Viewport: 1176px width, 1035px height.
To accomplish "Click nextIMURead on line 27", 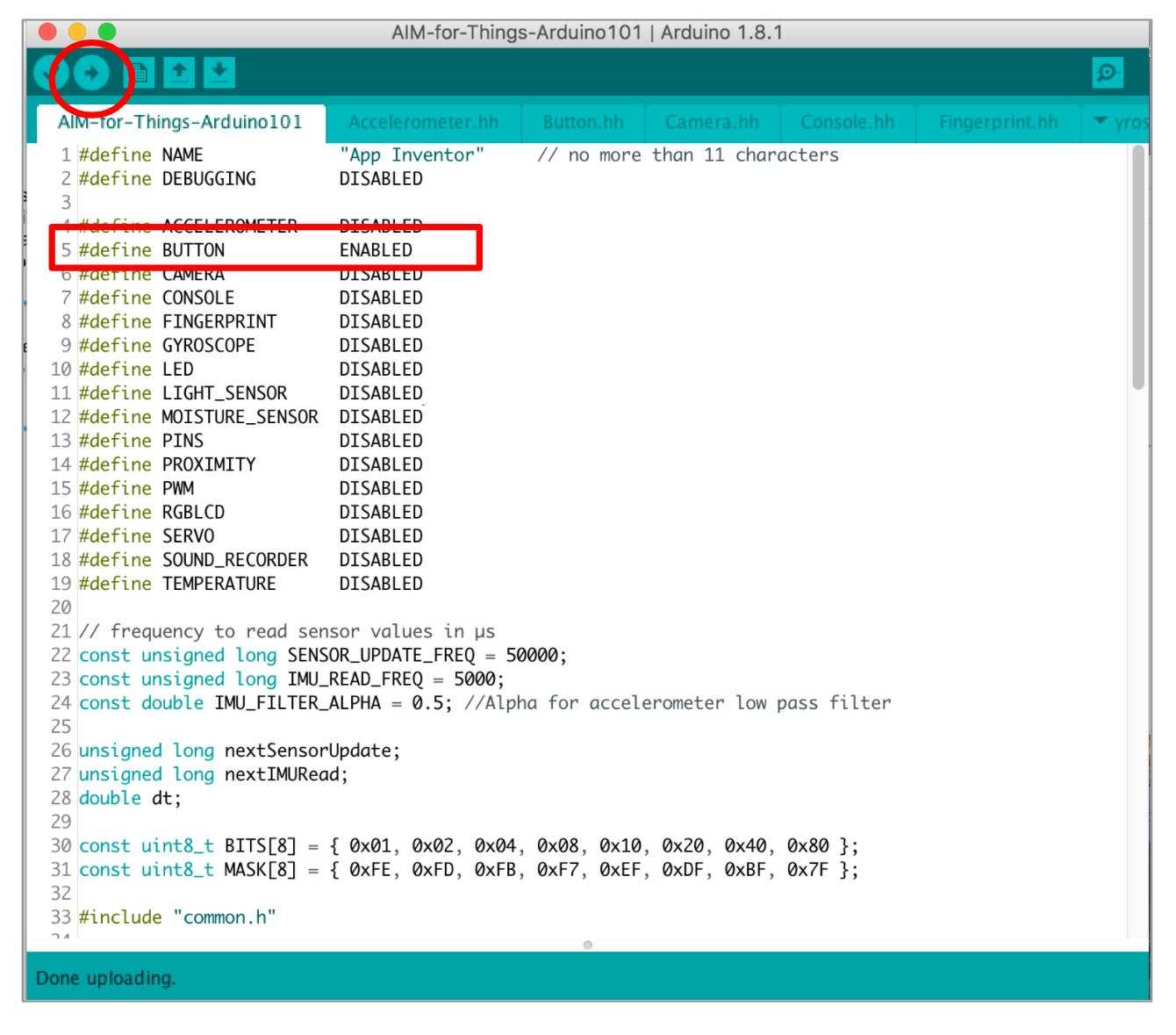I will [282, 774].
